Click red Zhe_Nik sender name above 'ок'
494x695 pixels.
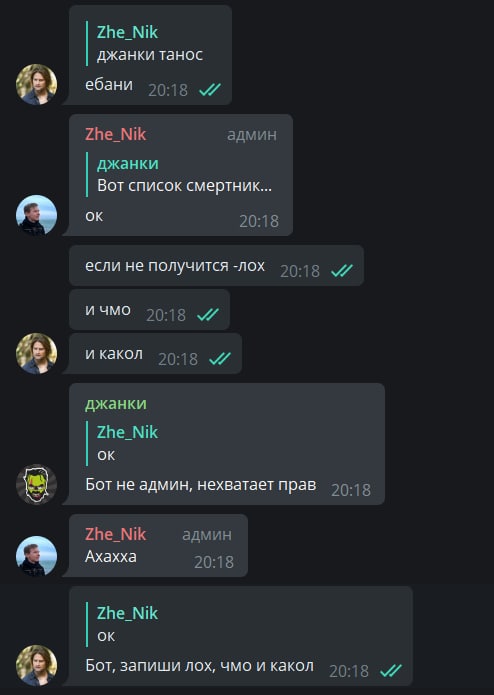point(115,134)
